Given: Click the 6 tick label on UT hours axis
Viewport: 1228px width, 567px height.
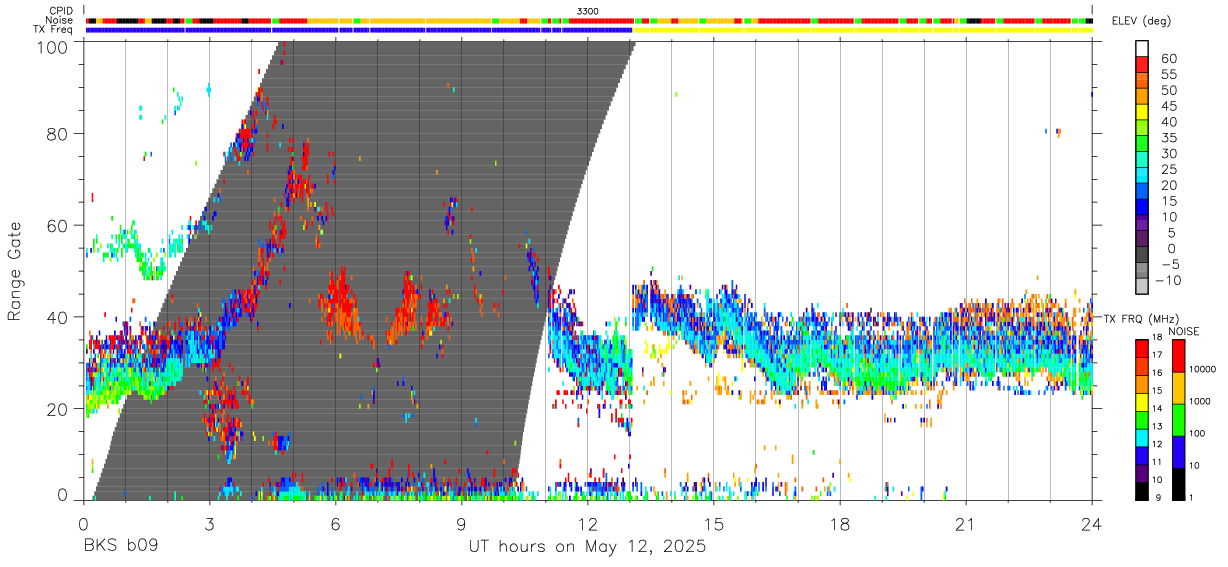Looking at the screenshot, I should [x=336, y=525].
